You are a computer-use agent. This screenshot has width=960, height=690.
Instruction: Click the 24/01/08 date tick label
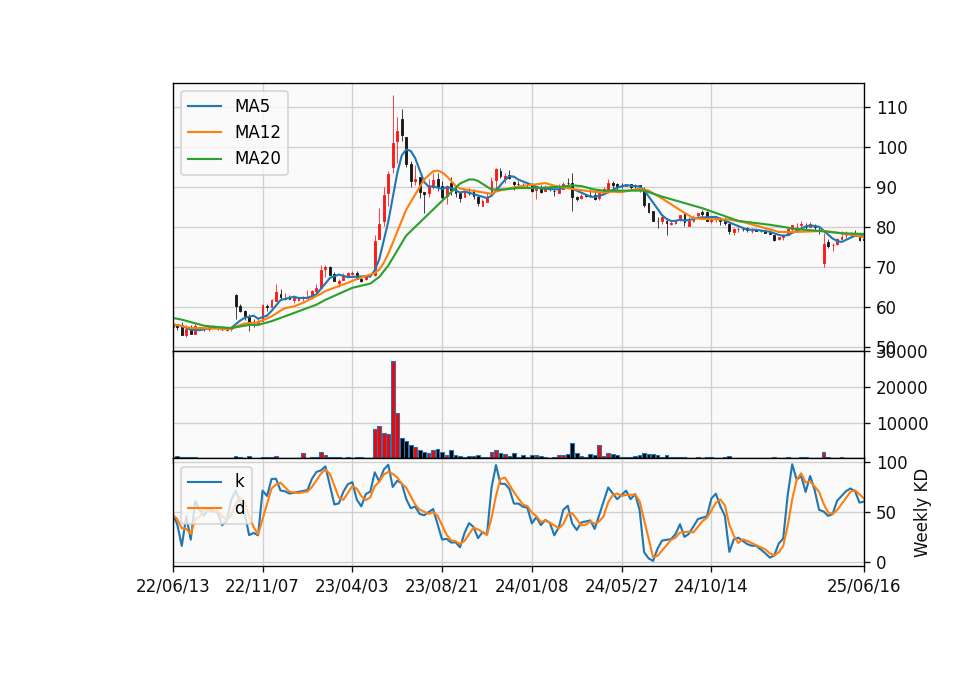531,587
